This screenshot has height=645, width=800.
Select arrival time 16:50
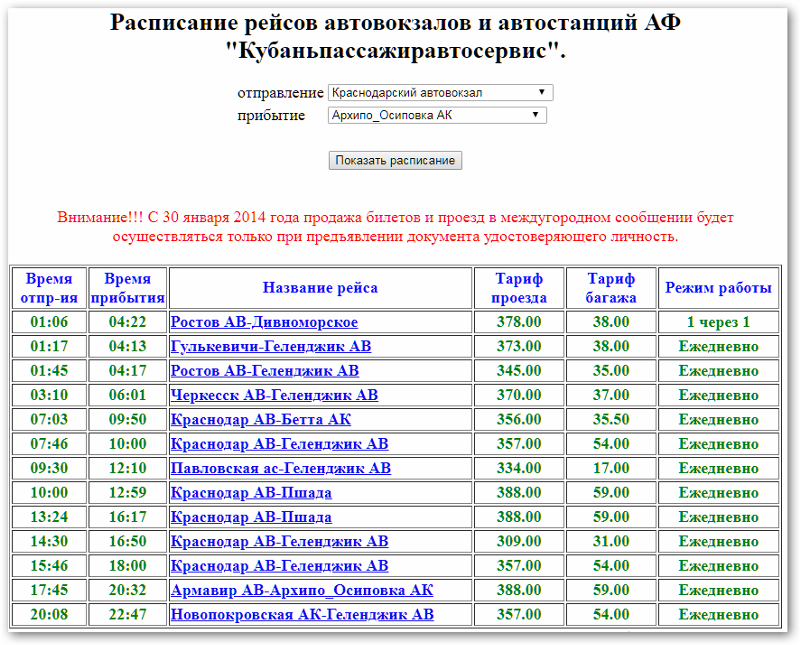128,541
